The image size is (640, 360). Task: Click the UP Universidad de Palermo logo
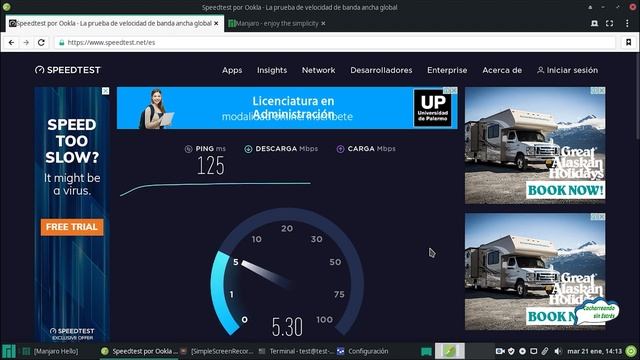coord(433,108)
